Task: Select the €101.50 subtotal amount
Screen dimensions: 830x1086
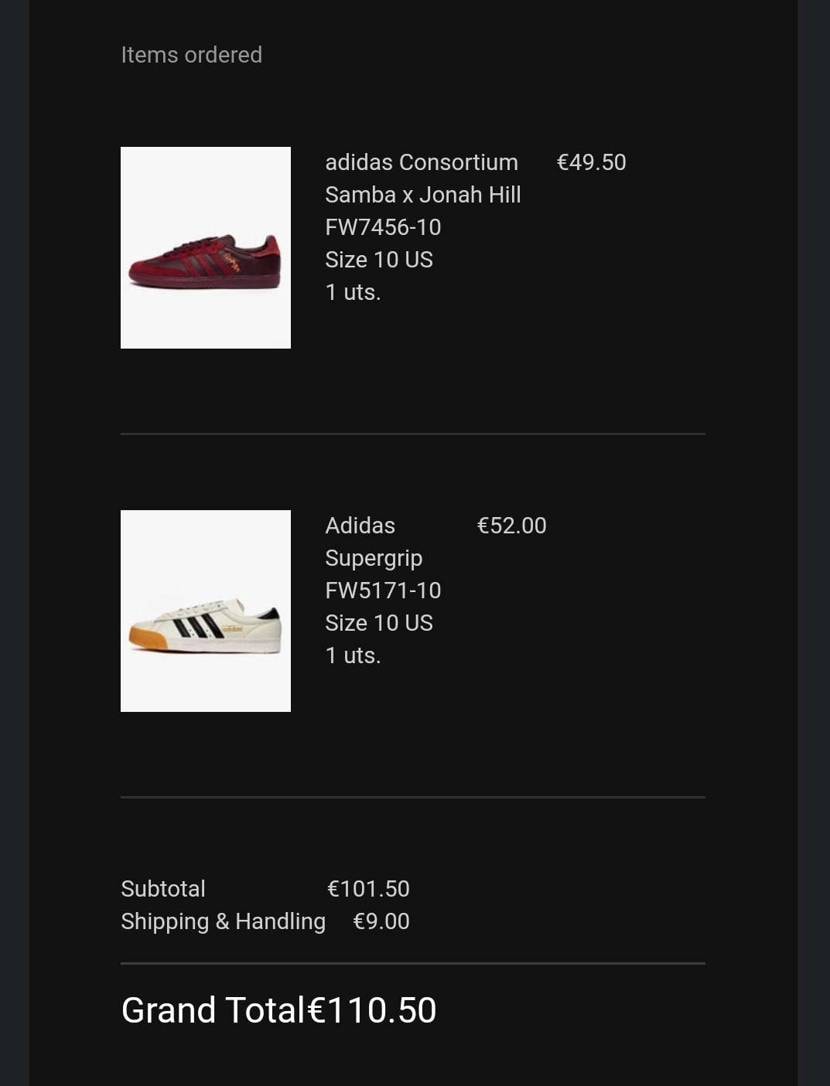Action: (x=368, y=889)
